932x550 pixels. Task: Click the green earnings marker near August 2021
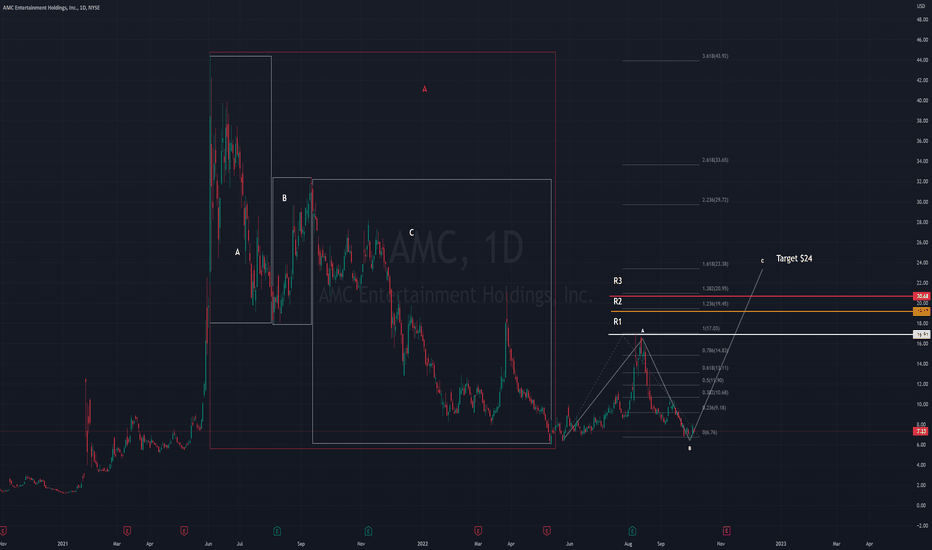click(x=277, y=530)
